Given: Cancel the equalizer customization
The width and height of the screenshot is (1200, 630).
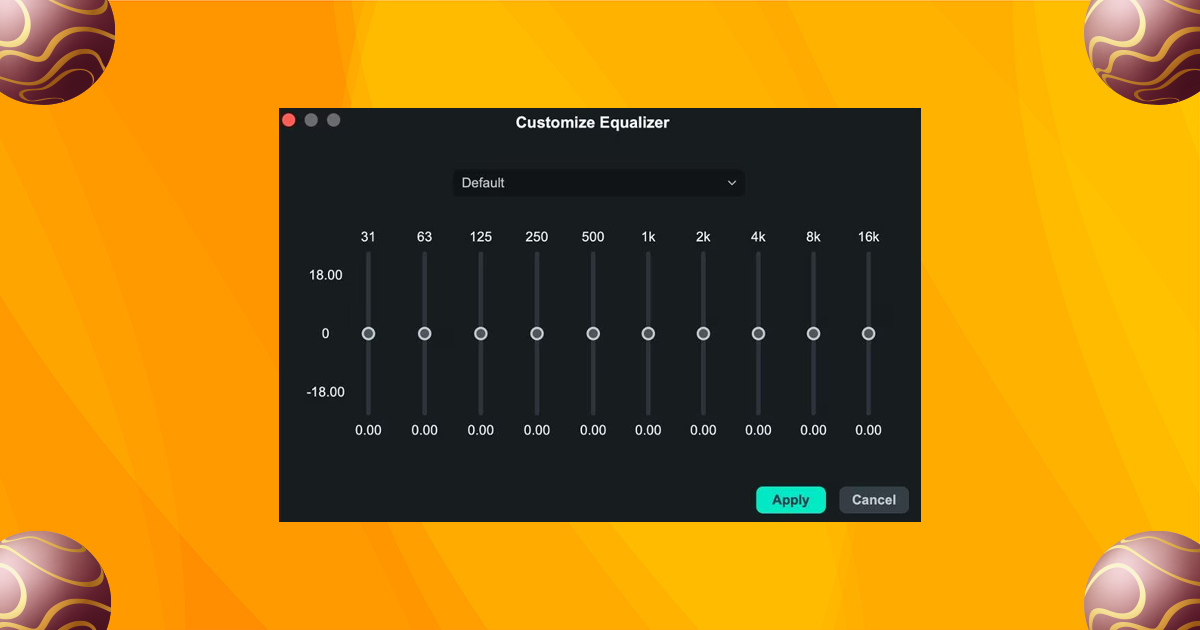Looking at the screenshot, I should coord(873,500).
